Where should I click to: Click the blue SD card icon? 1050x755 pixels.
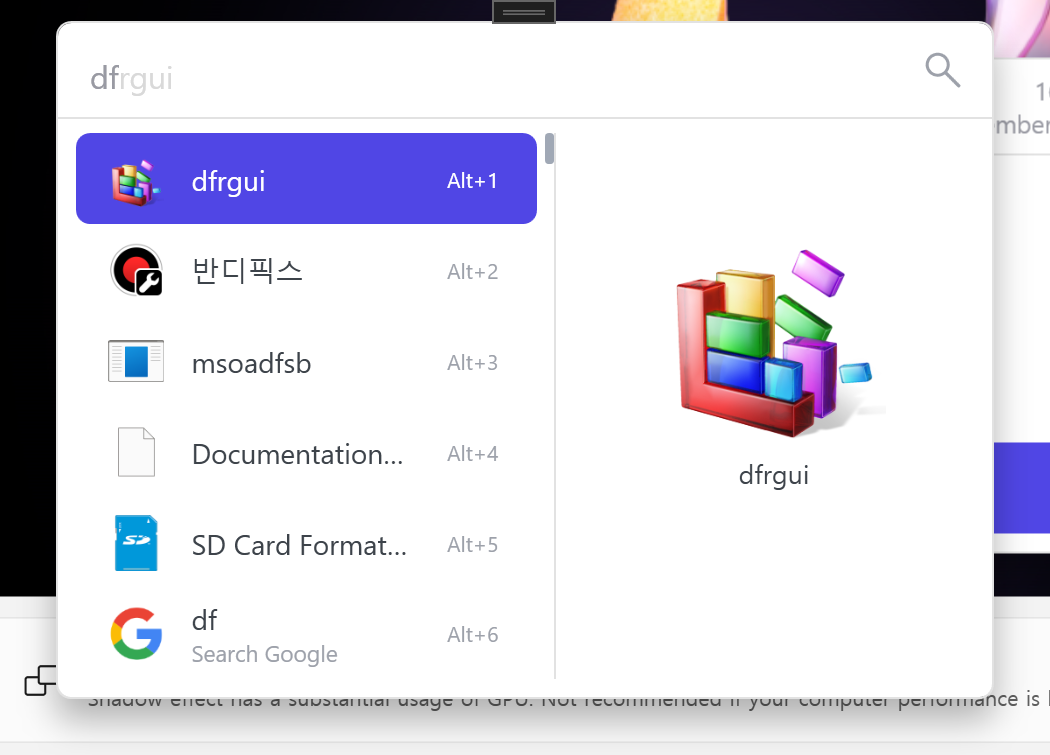136,543
